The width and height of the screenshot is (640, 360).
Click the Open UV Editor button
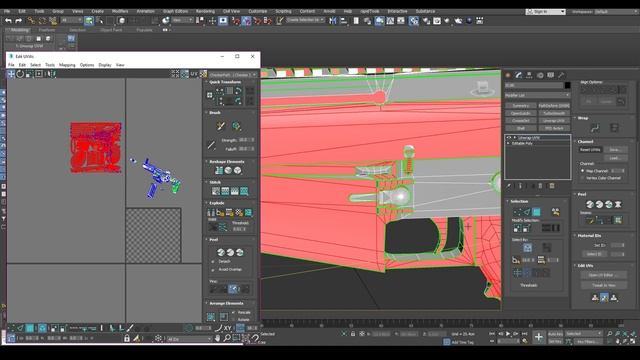(x=604, y=275)
